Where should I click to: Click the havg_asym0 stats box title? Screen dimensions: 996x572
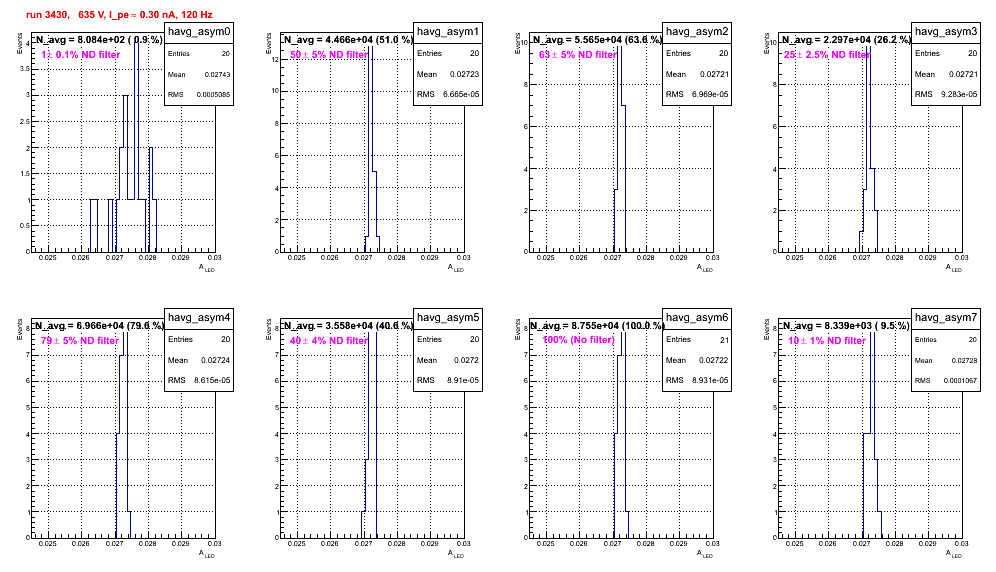point(199,32)
